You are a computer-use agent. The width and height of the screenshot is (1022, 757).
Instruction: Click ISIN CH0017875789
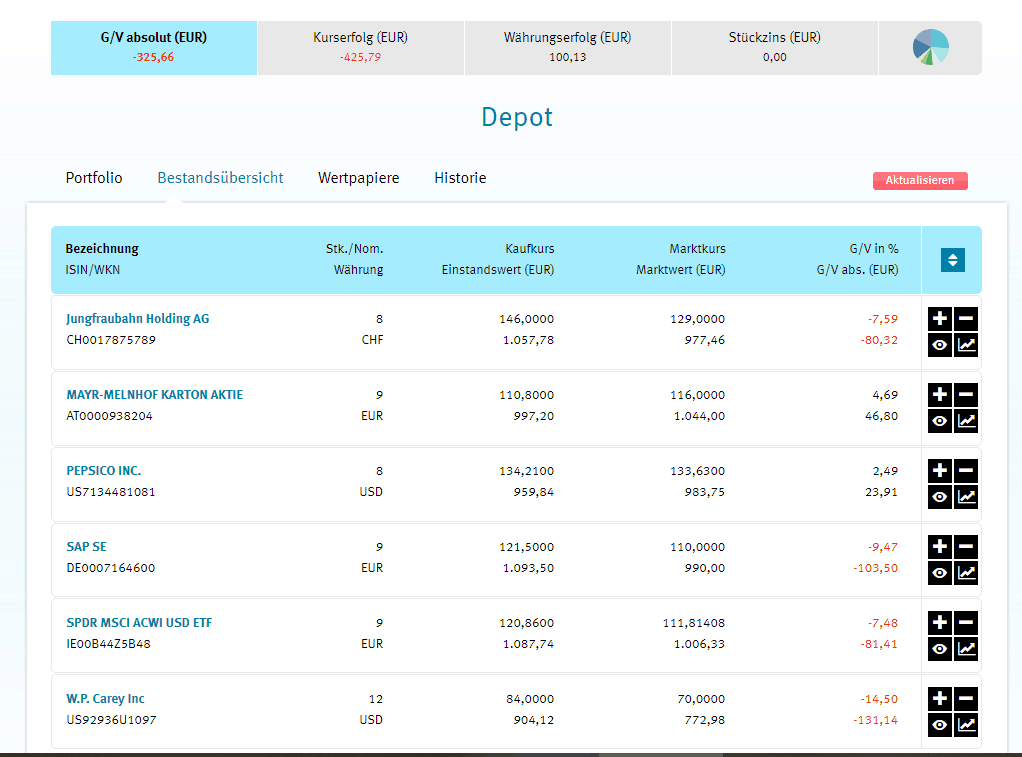coord(111,340)
